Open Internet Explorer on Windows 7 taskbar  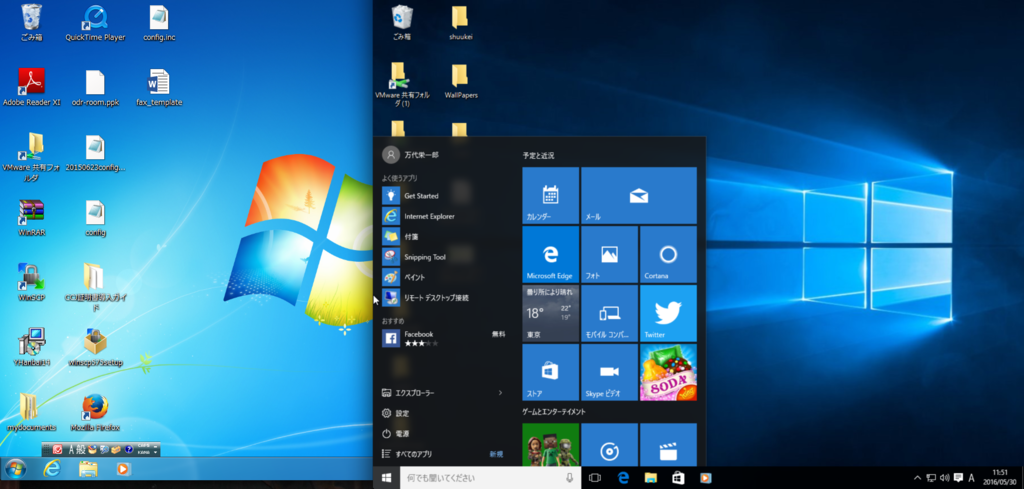(x=52, y=469)
